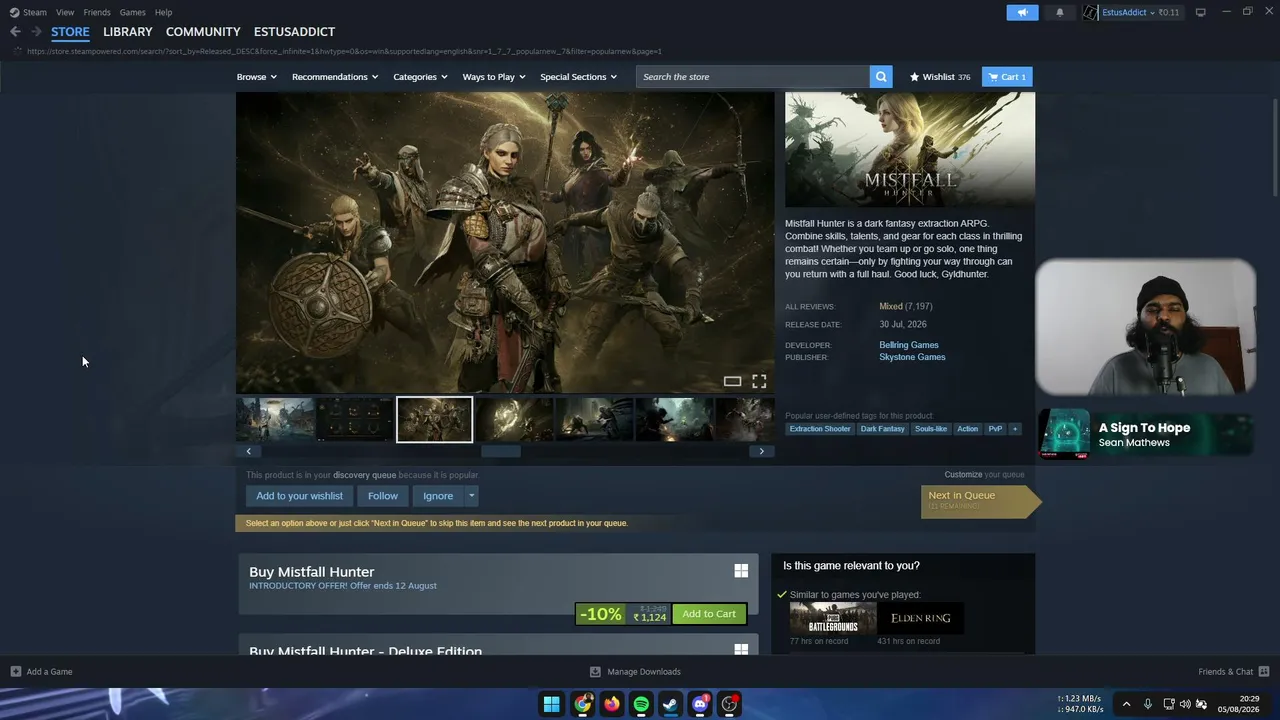The image size is (1280, 720).
Task: Click the forward navigation arrow
Action: point(36,32)
